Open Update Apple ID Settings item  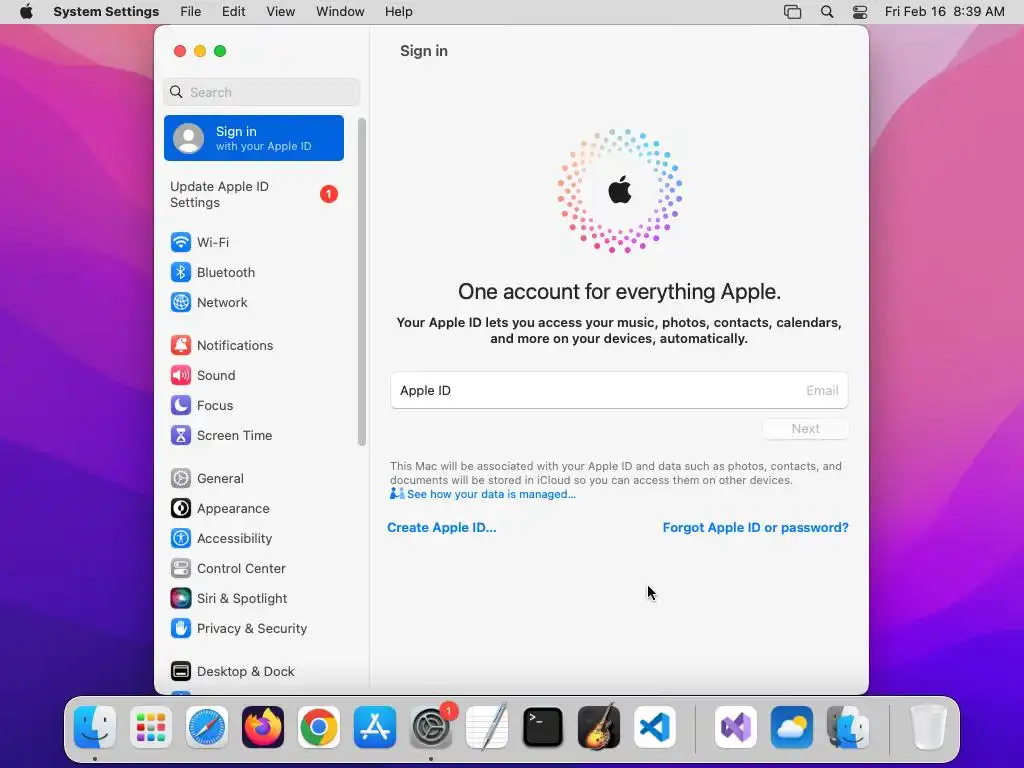pyautogui.click(x=254, y=195)
